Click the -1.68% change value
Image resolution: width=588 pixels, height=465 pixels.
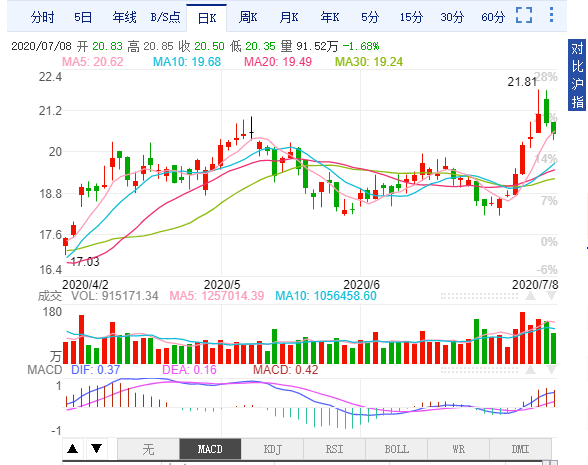[x=361, y=46]
